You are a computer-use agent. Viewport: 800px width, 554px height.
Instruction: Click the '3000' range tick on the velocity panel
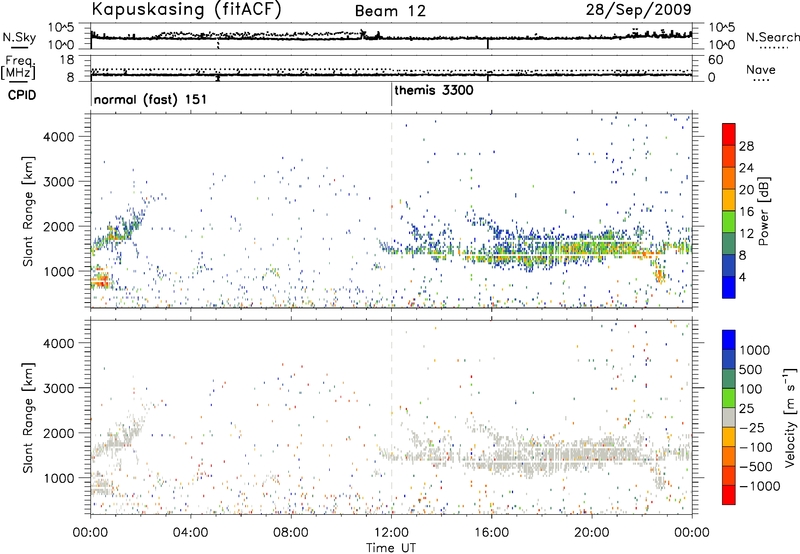[x=59, y=388]
